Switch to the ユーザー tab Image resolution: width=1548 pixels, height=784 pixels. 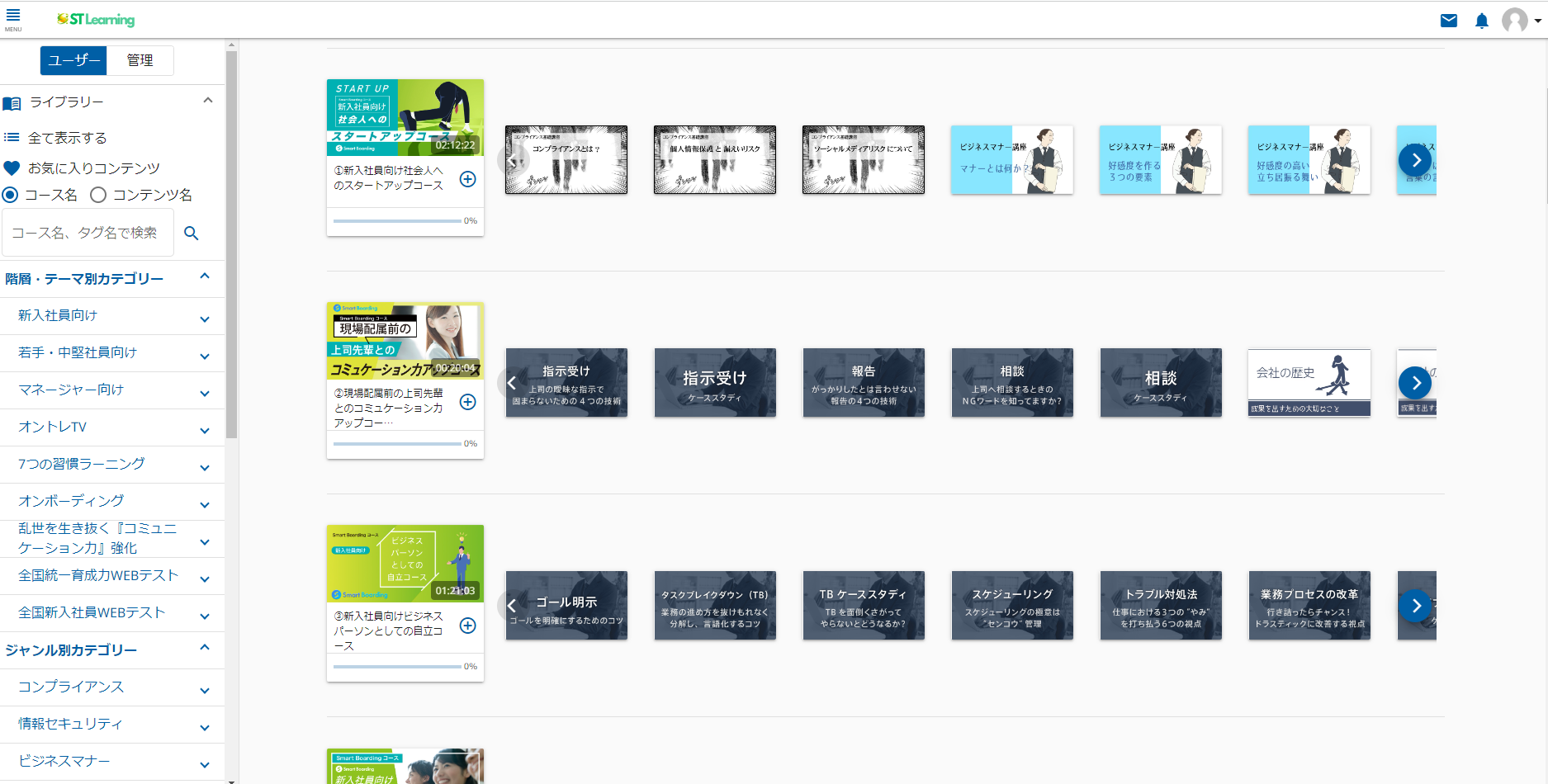click(73, 60)
